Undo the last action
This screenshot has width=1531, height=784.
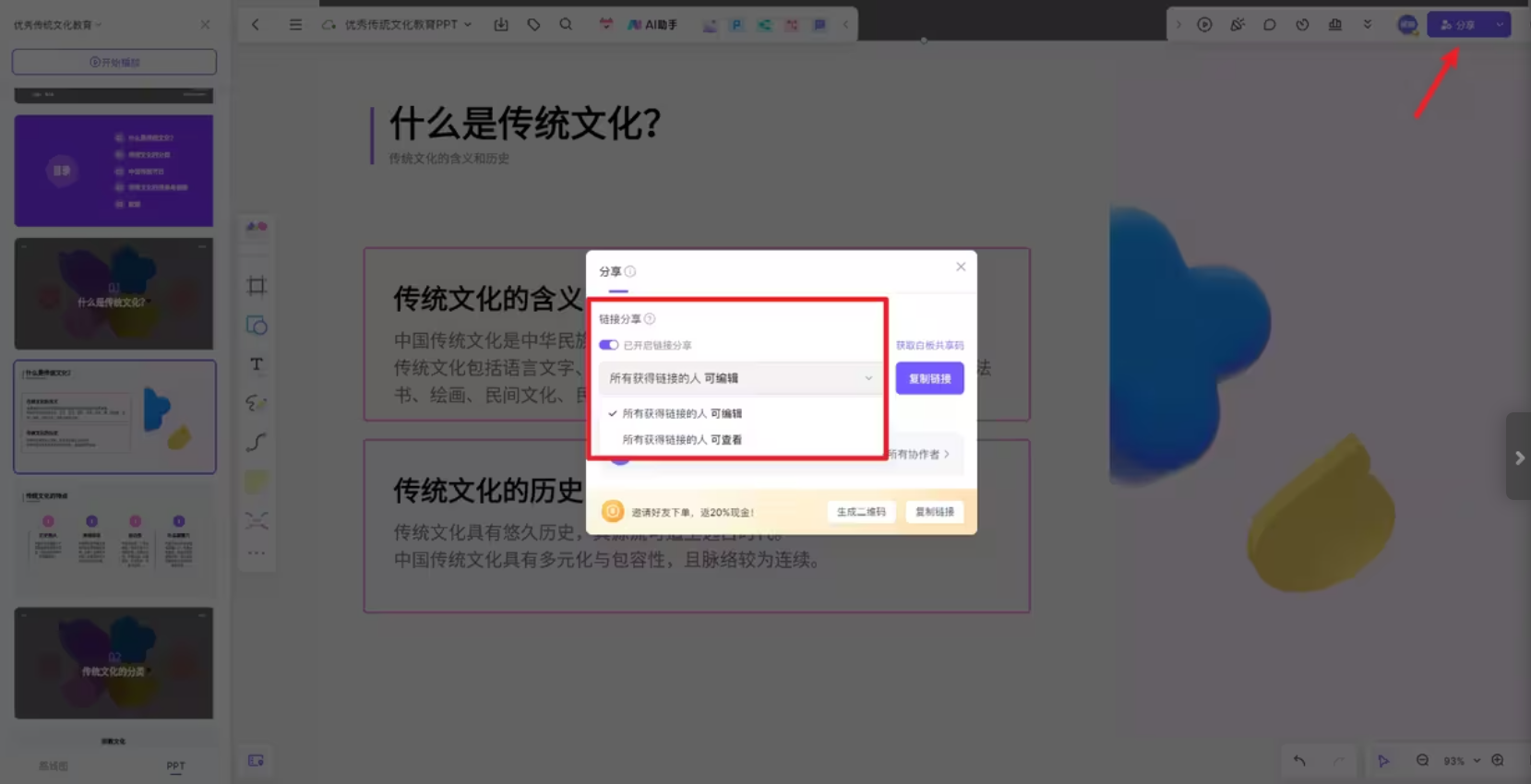point(1299,761)
